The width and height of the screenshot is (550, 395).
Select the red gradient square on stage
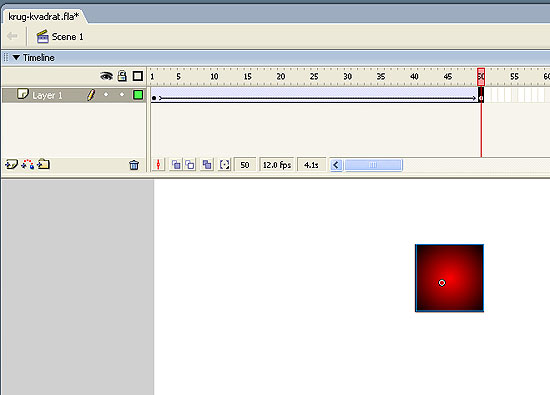coord(449,278)
